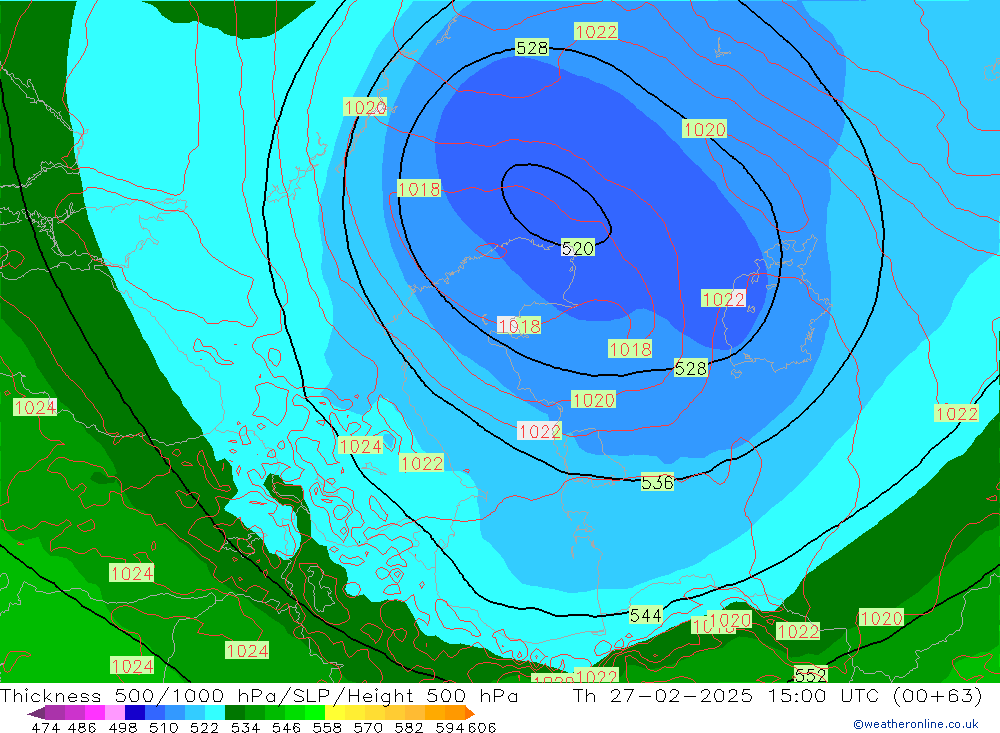Screen dimensions: 1000x733
Task: Click legend value 606
Action: (482, 728)
